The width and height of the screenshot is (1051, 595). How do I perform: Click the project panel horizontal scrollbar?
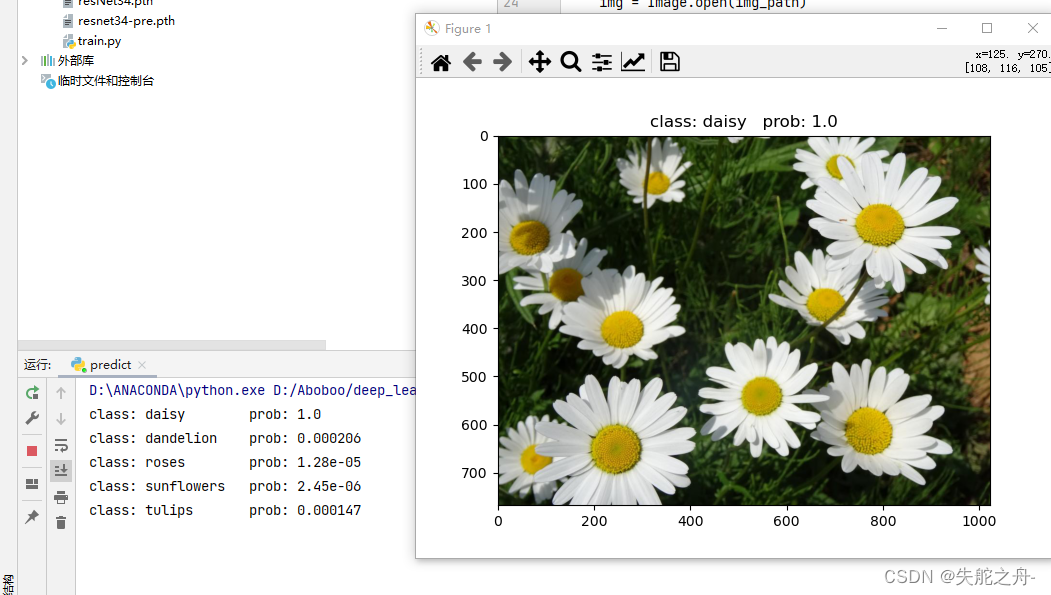click(172, 345)
